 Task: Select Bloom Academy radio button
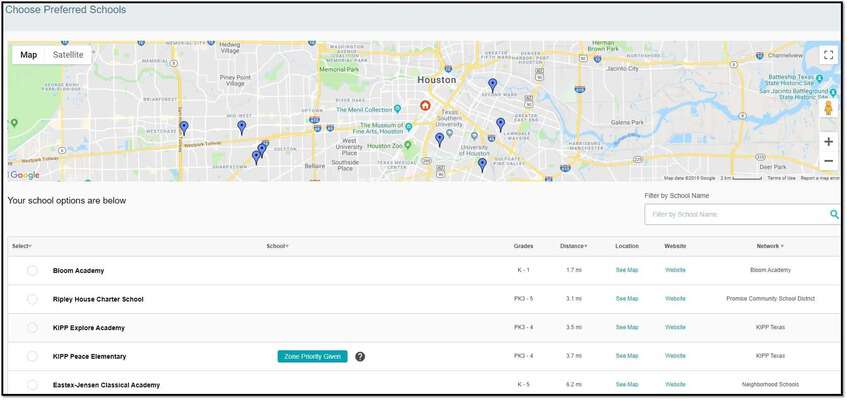click(x=32, y=270)
